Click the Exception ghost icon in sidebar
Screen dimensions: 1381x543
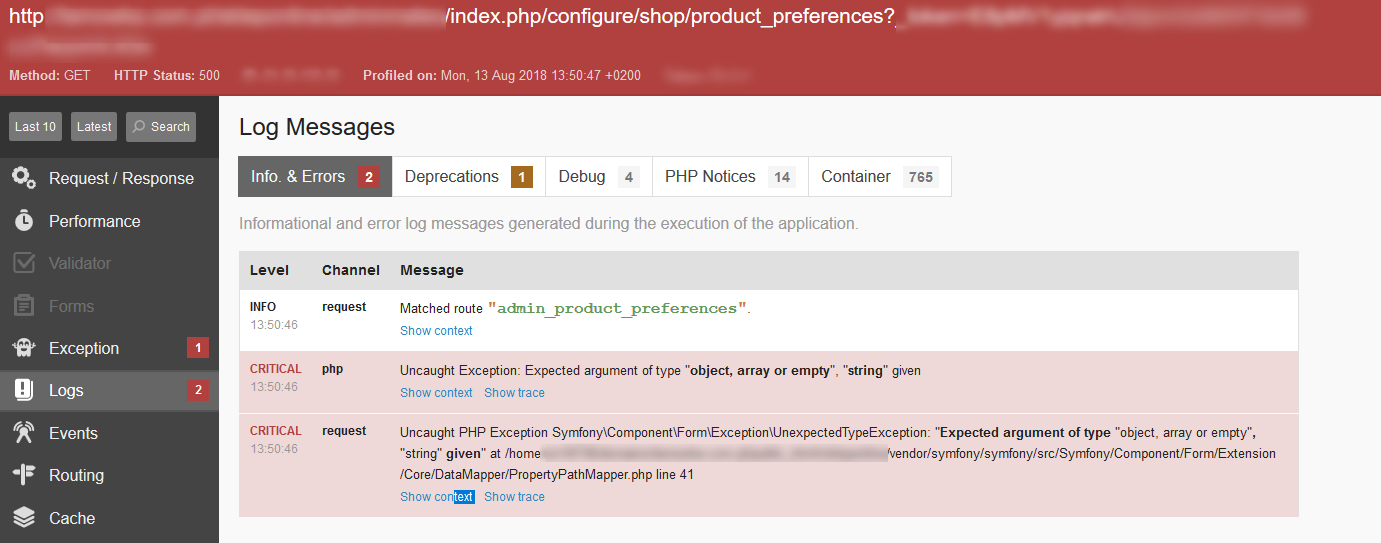(24, 348)
